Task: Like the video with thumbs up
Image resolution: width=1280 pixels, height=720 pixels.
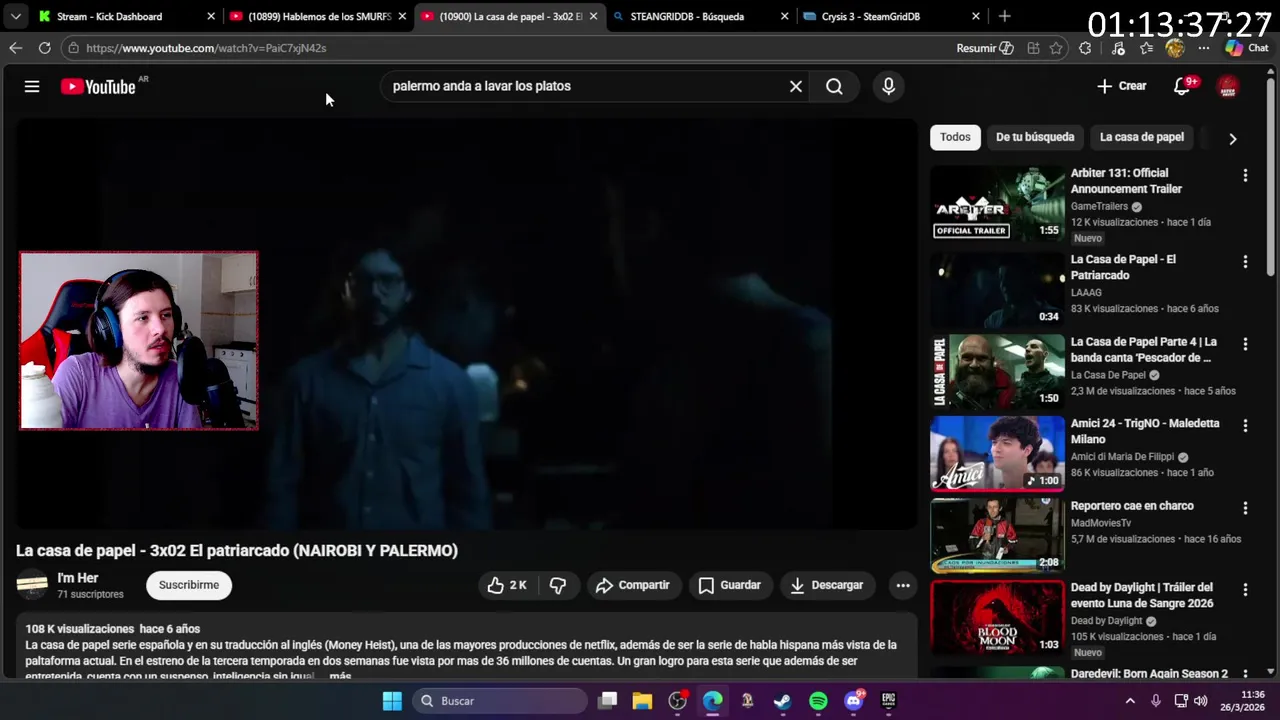Action: [x=507, y=585]
